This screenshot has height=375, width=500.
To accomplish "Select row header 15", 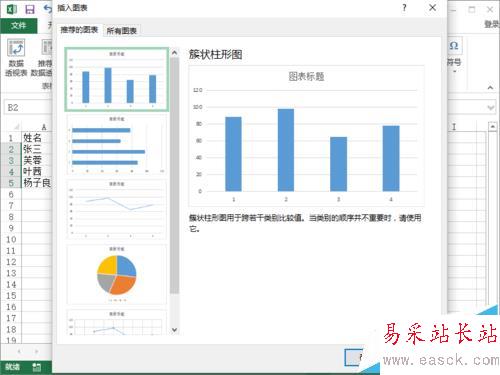I will 11,296.
